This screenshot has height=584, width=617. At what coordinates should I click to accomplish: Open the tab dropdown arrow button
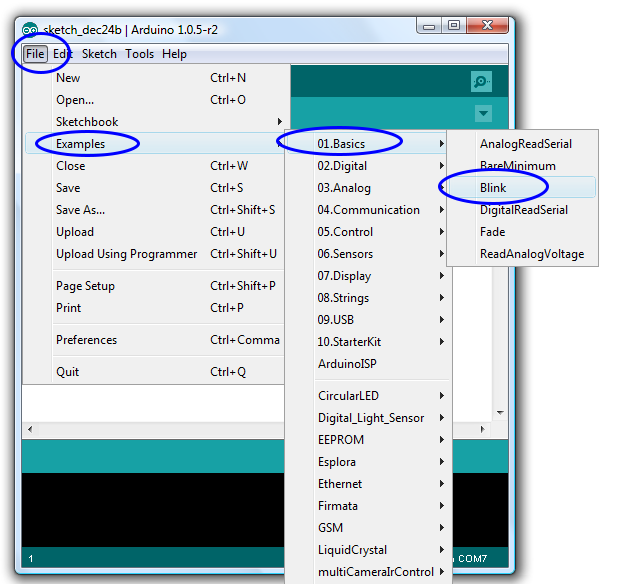click(483, 114)
